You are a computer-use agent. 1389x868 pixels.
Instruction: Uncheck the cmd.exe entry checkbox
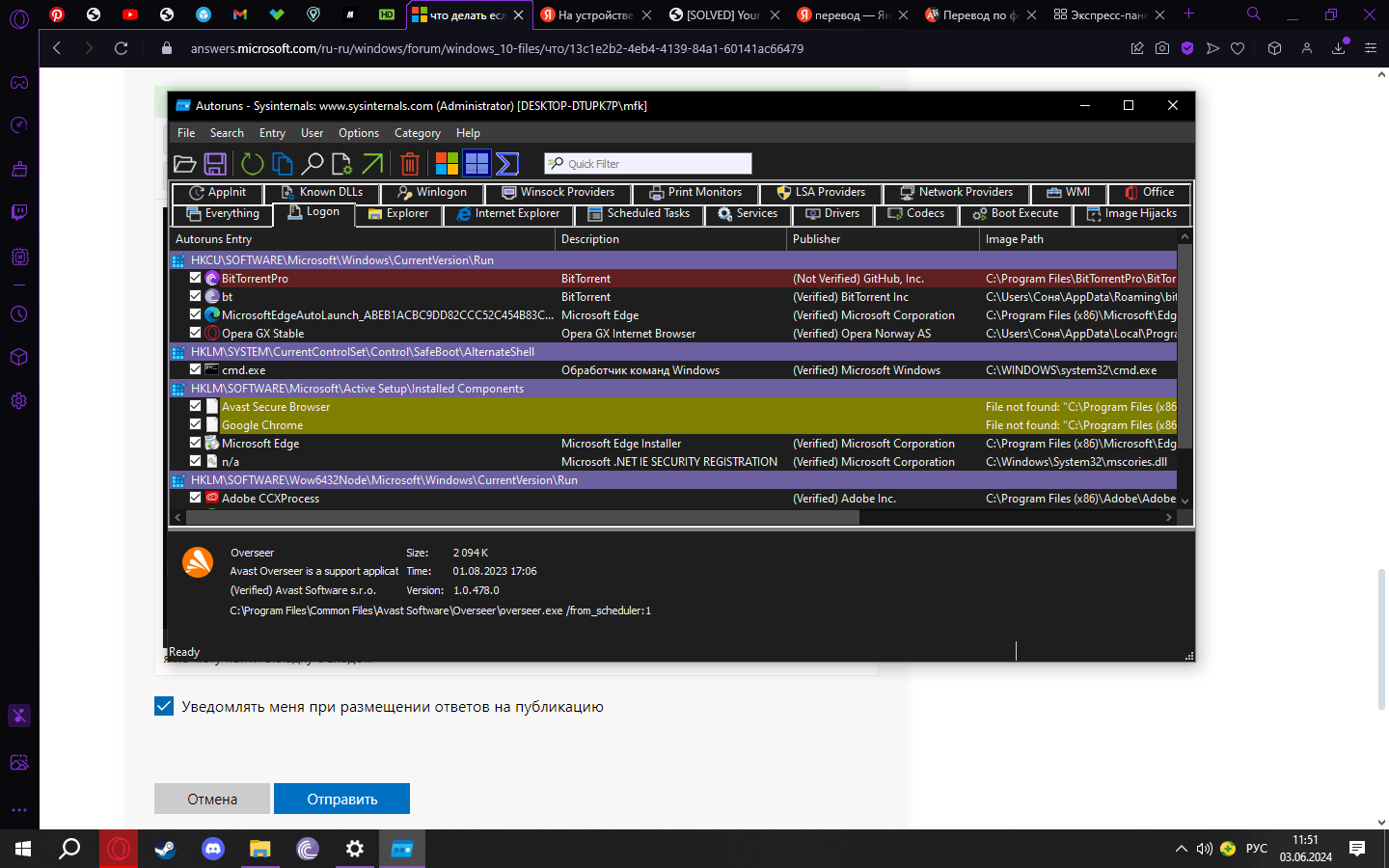click(x=196, y=369)
